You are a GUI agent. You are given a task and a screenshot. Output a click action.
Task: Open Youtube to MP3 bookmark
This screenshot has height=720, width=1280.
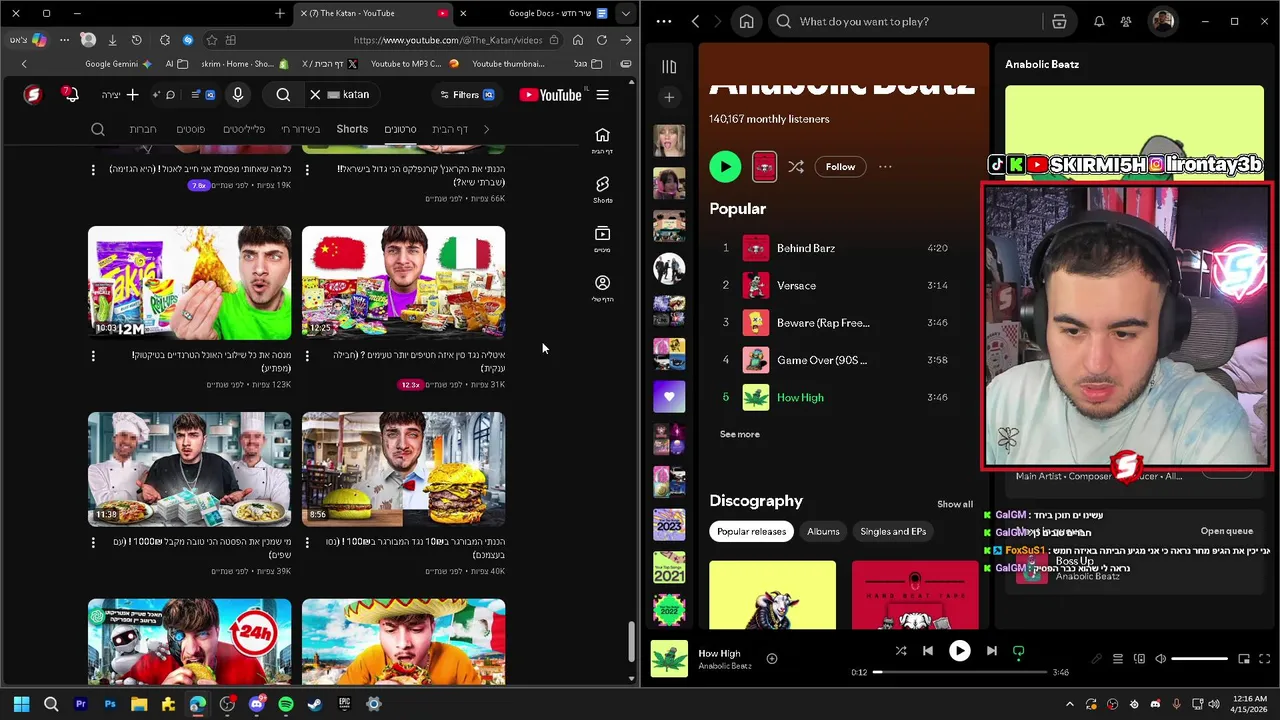tap(414, 64)
